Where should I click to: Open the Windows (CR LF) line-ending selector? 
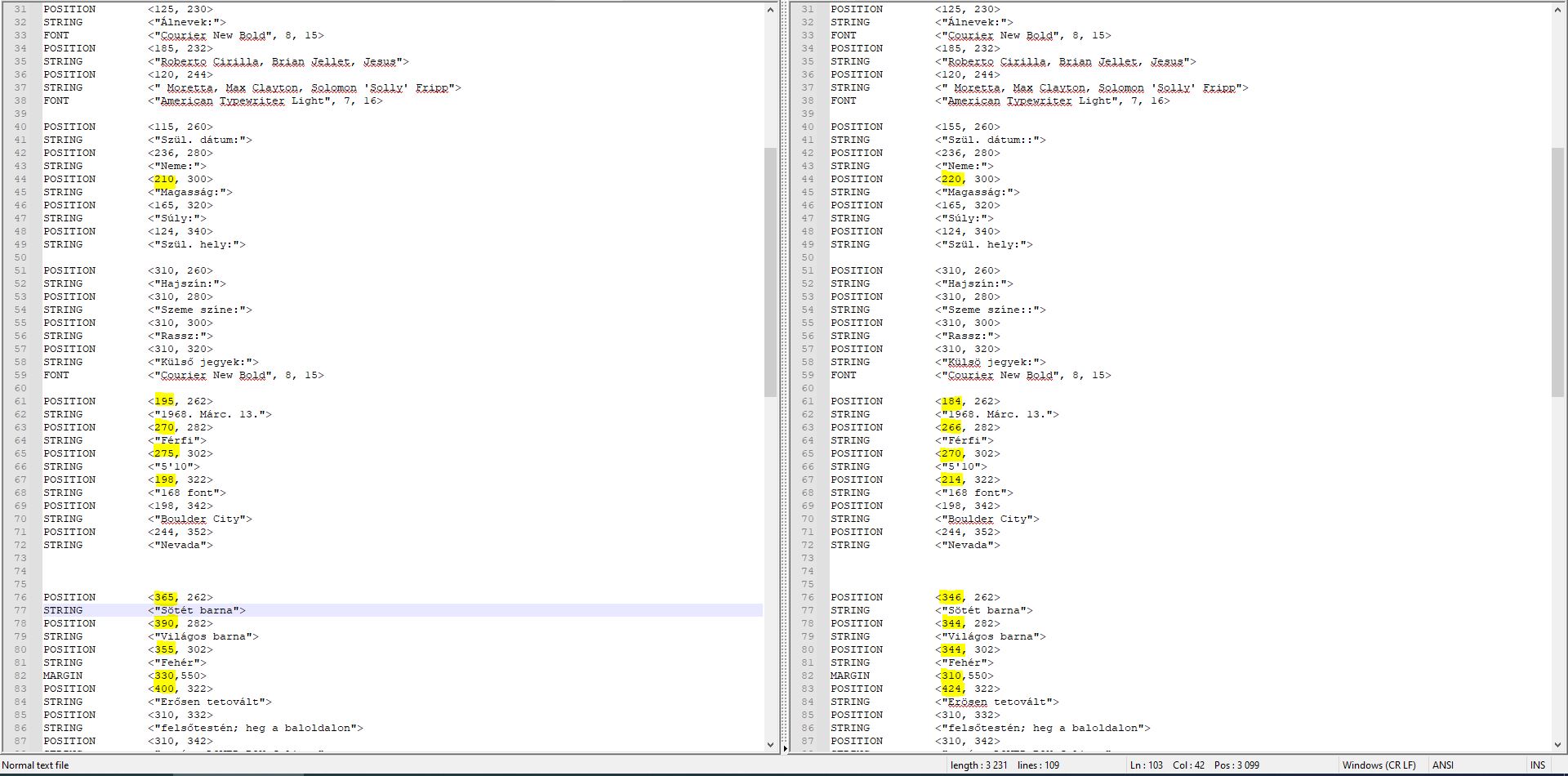coord(1379,765)
